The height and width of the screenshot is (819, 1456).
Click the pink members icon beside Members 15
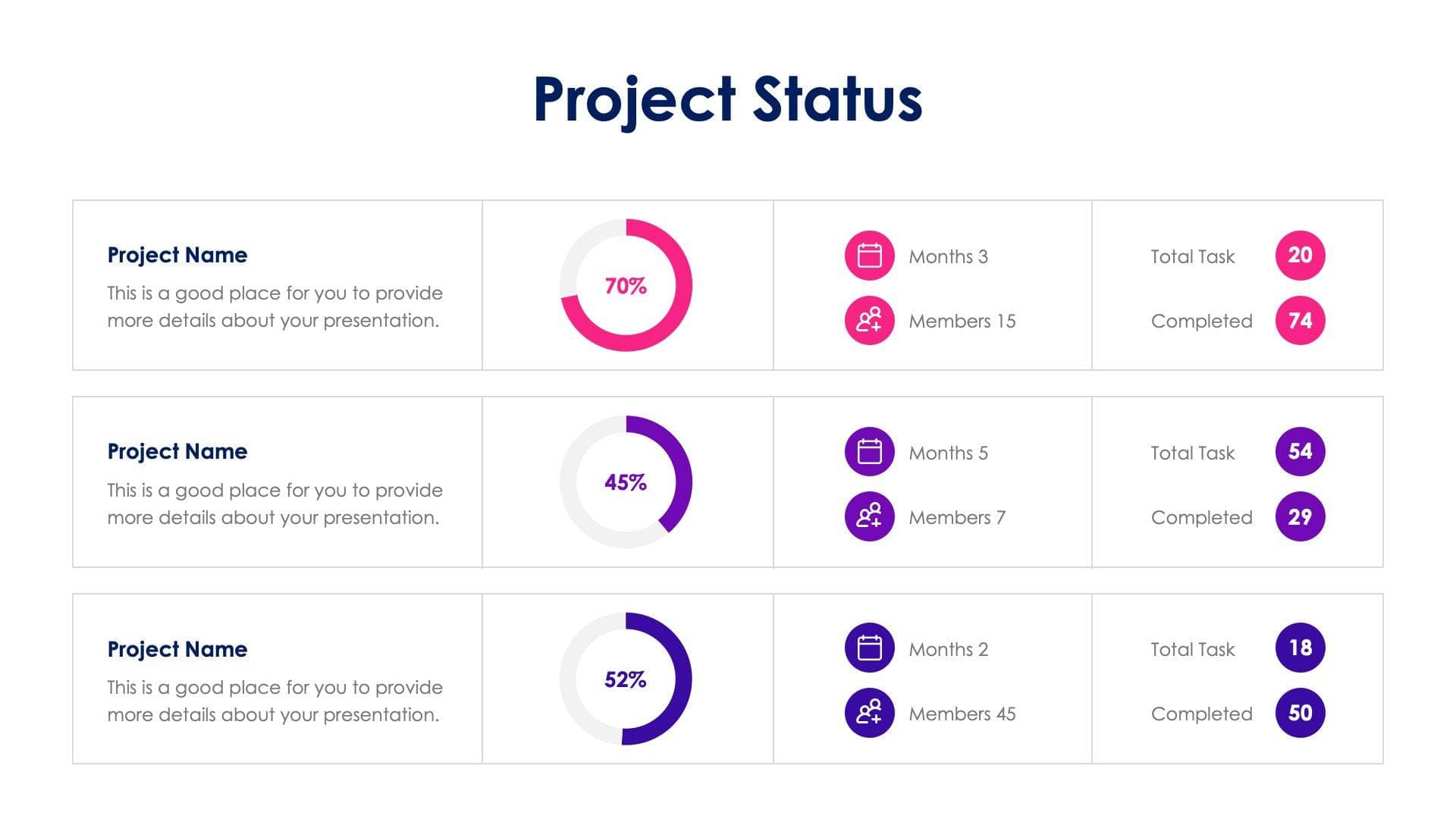point(869,320)
